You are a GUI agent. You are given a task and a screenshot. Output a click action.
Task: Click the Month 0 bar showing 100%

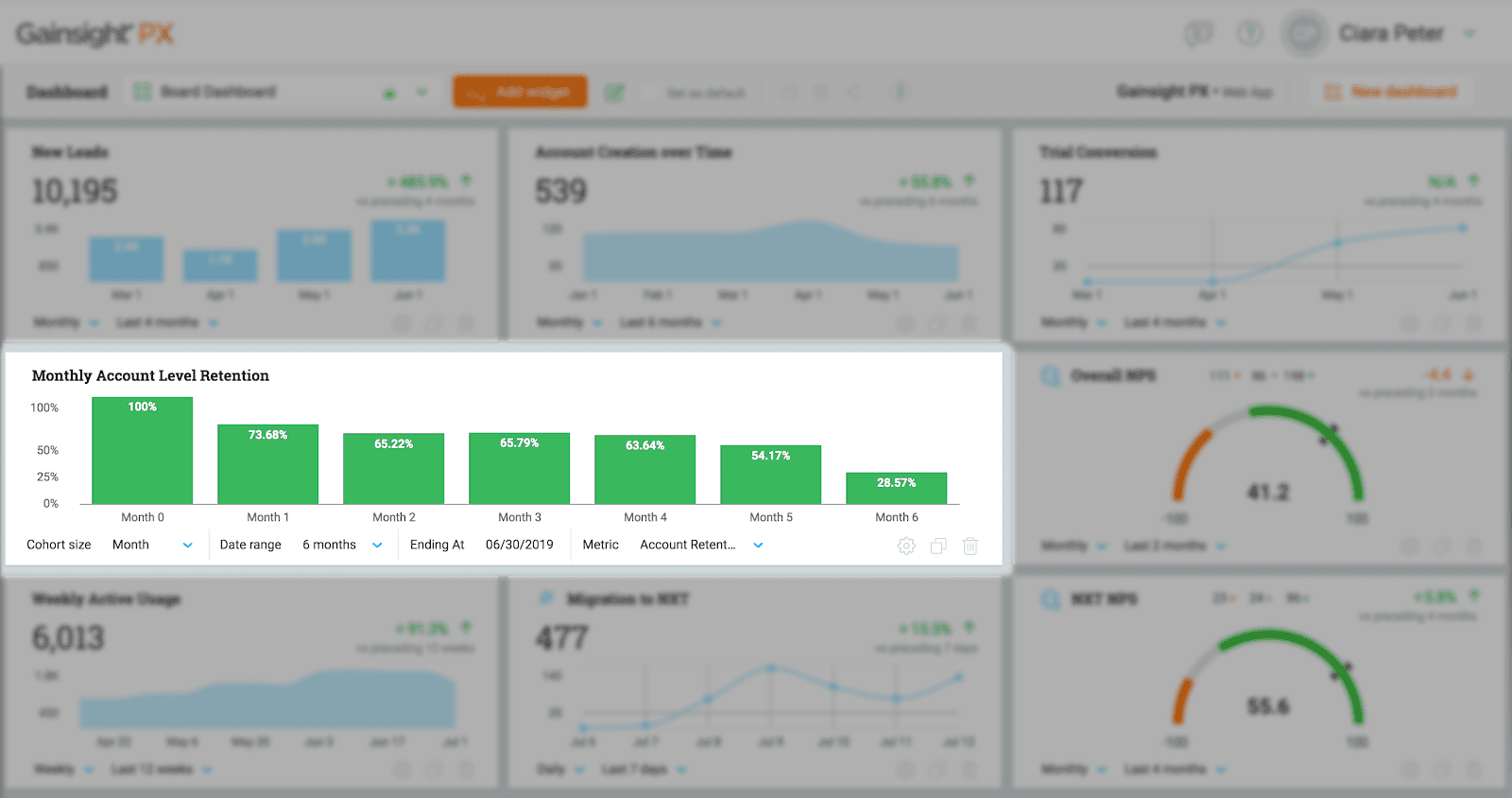coord(142,451)
